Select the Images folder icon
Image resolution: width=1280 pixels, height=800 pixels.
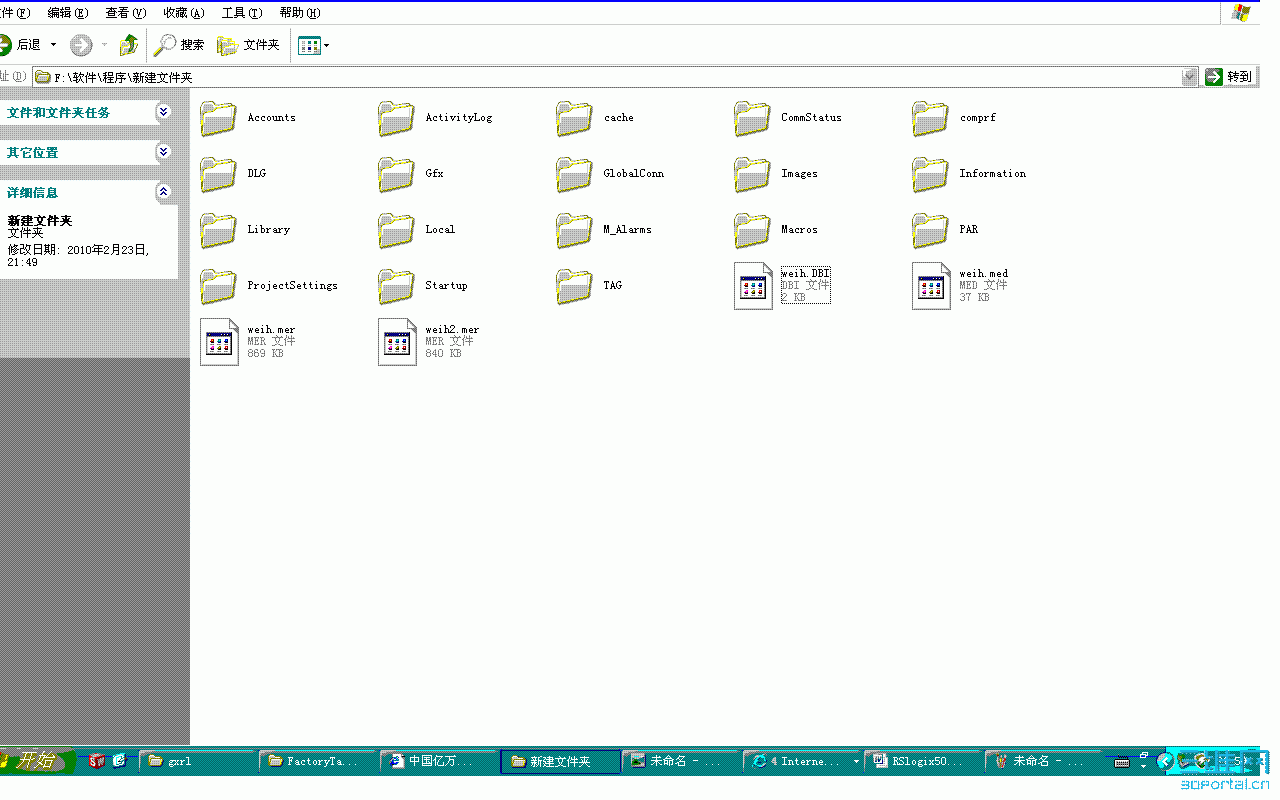(x=753, y=174)
